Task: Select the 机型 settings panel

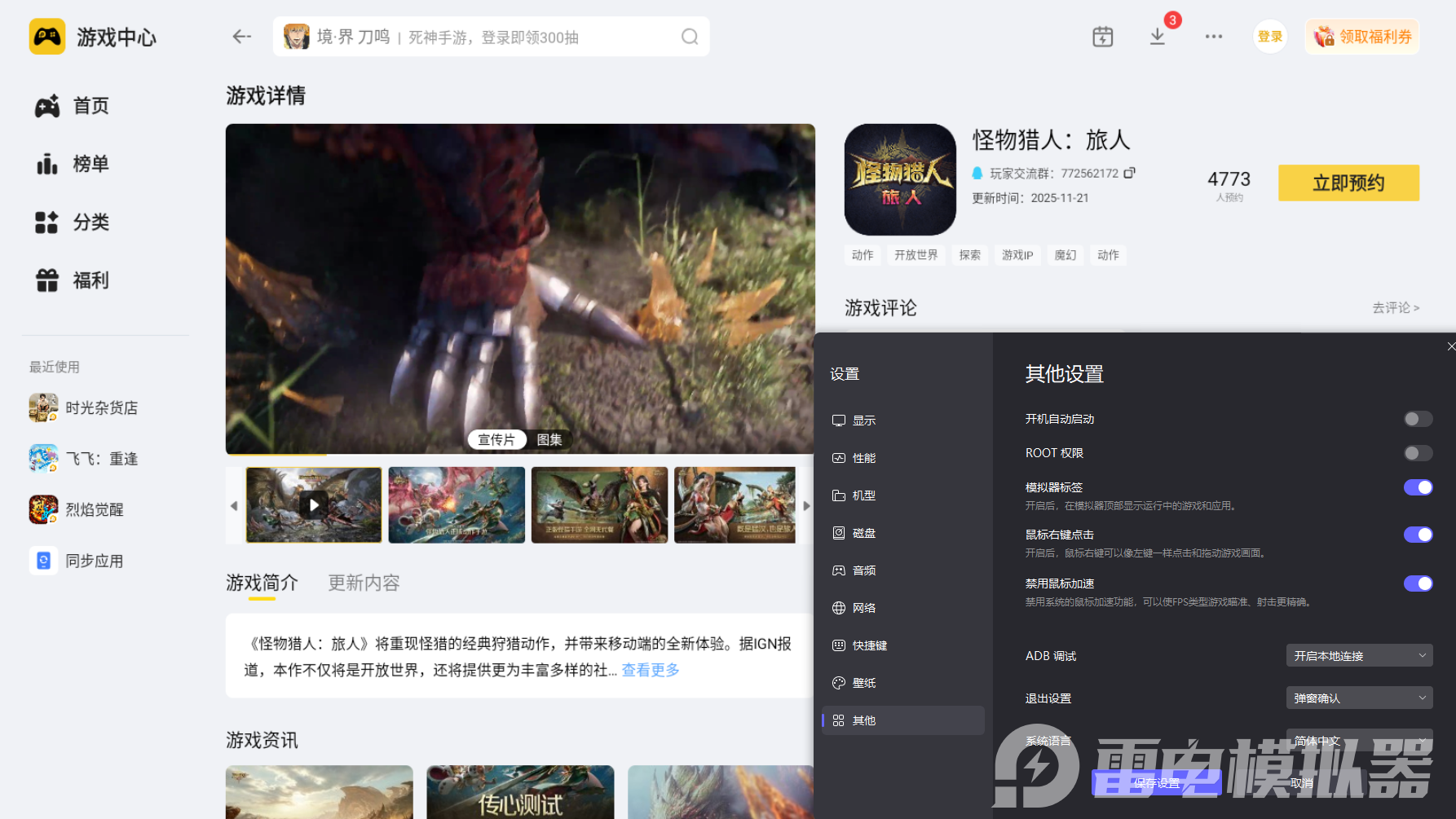Action: [x=864, y=495]
